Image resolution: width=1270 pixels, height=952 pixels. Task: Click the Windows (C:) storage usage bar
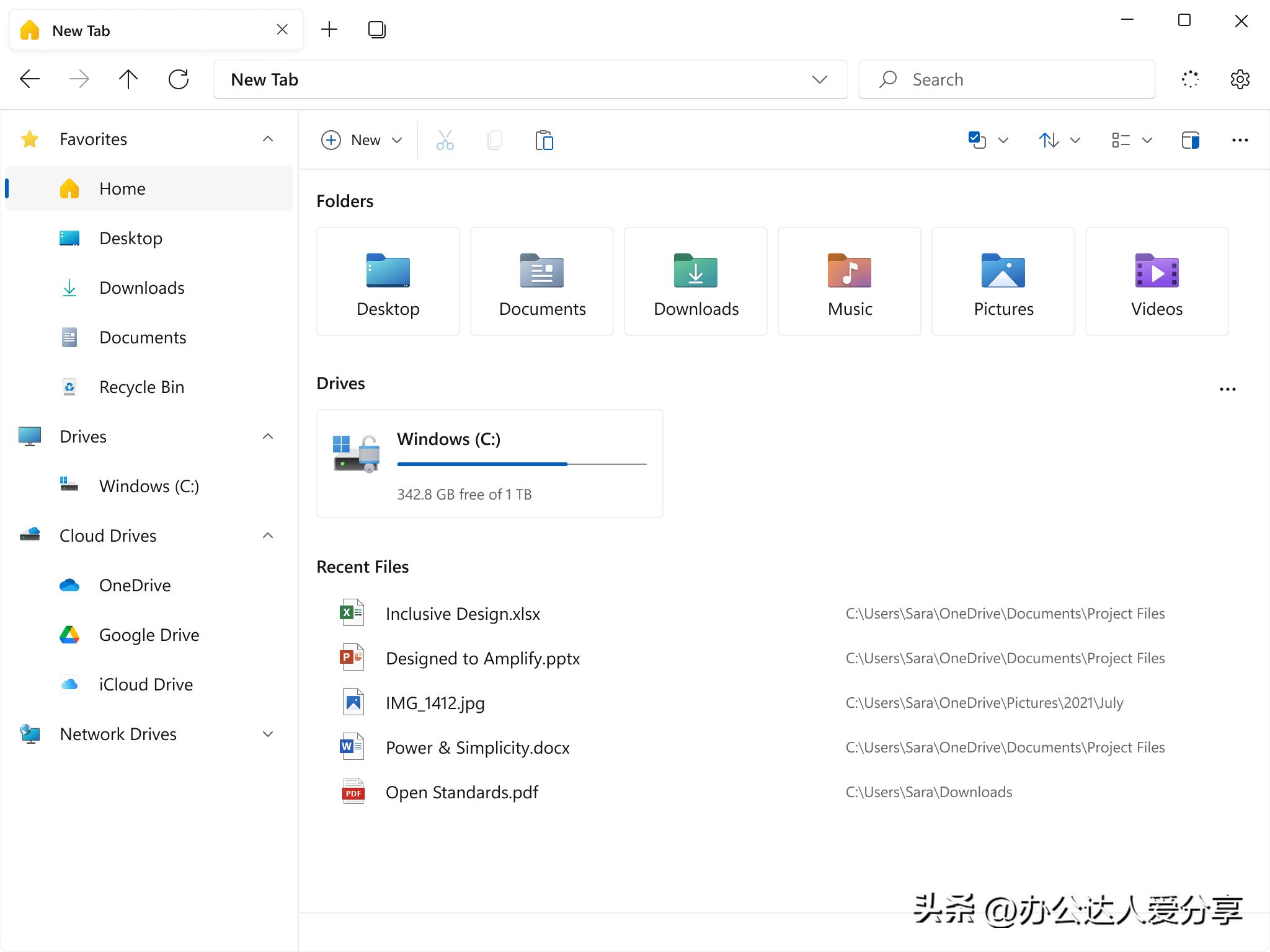point(521,464)
